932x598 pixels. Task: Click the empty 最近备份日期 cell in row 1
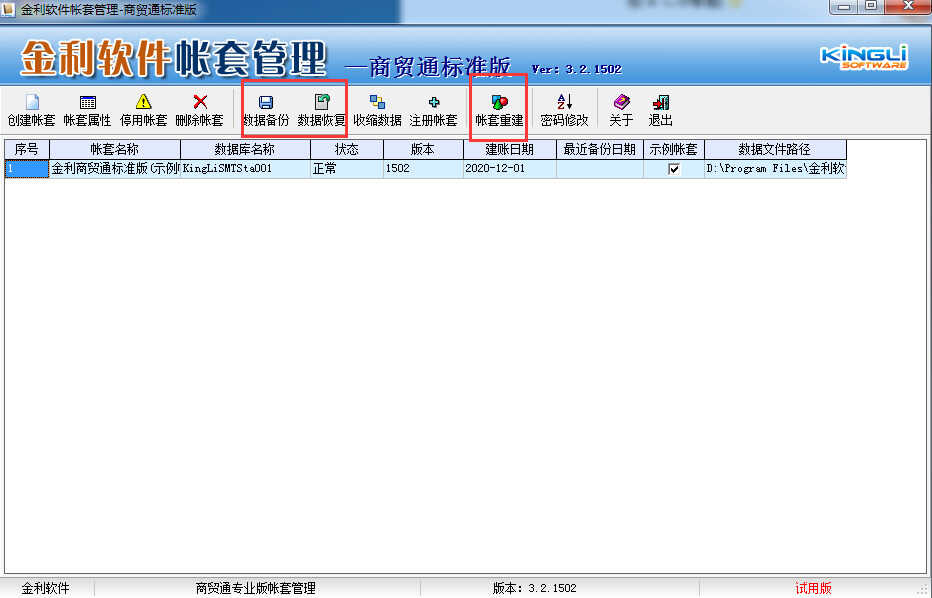[x=600, y=169]
